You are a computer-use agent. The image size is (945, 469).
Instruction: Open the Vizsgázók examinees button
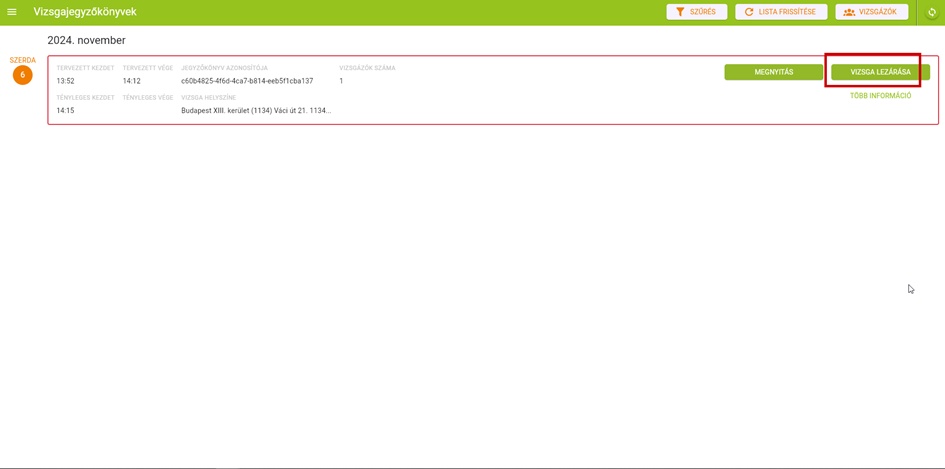point(871,12)
